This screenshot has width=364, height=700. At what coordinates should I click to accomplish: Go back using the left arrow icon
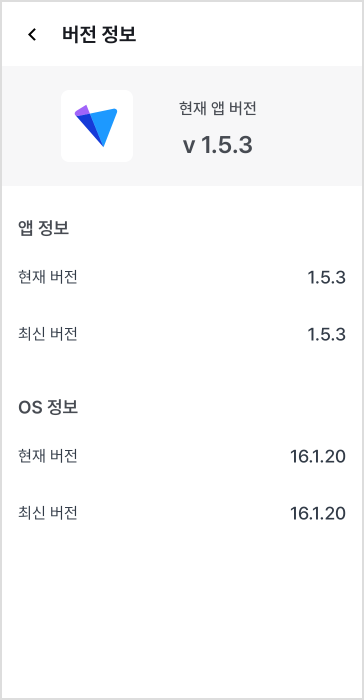coord(32,34)
